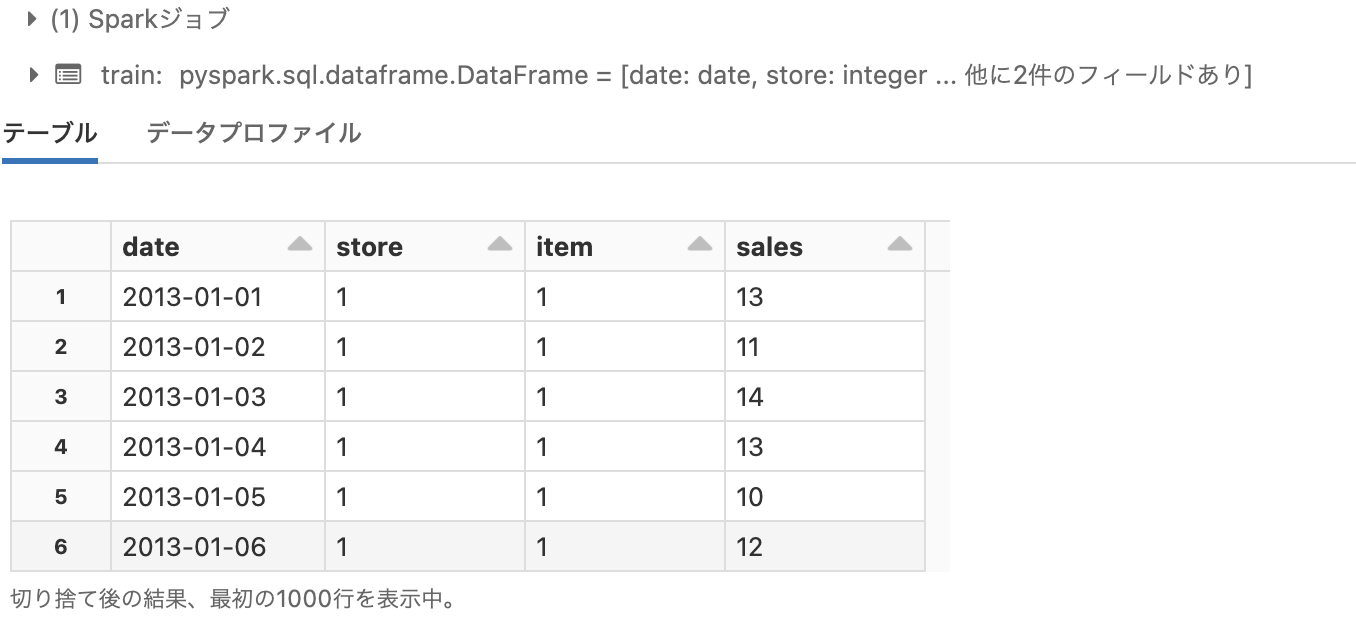Open the データプロファイル tab
1356x620 pixels.
click(253, 133)
